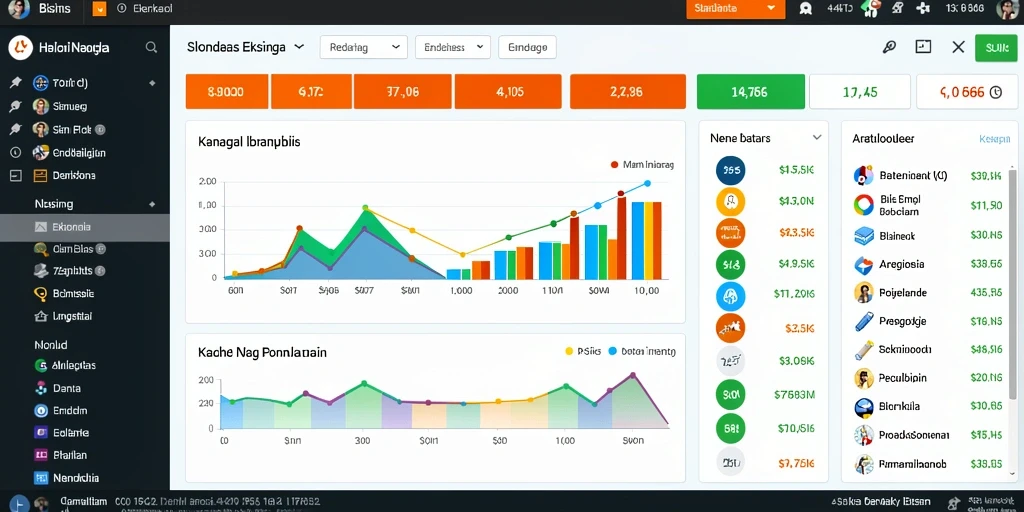
Task: Click the clock icon in last stat card
Action: 996,92
